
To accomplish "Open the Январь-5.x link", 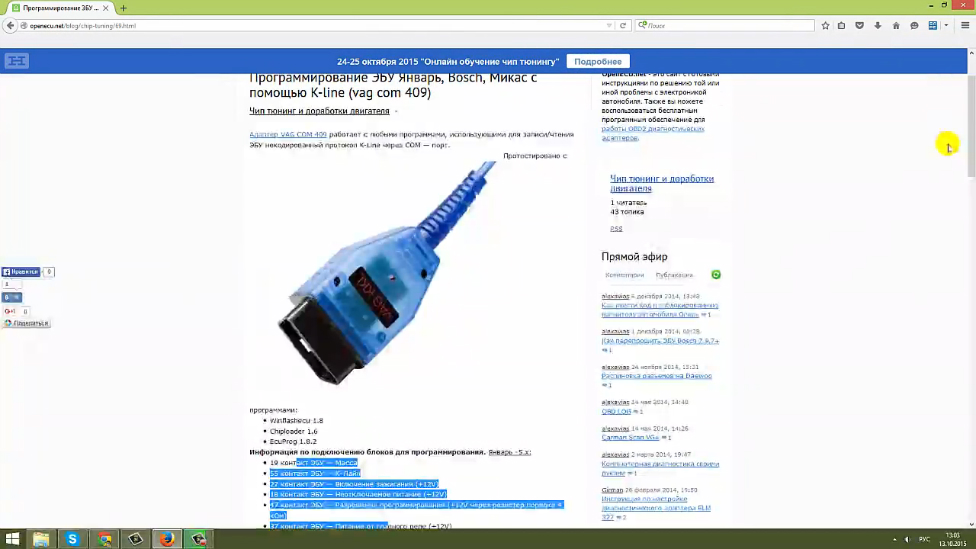I will pyautogui.click(x=509, y=452).
